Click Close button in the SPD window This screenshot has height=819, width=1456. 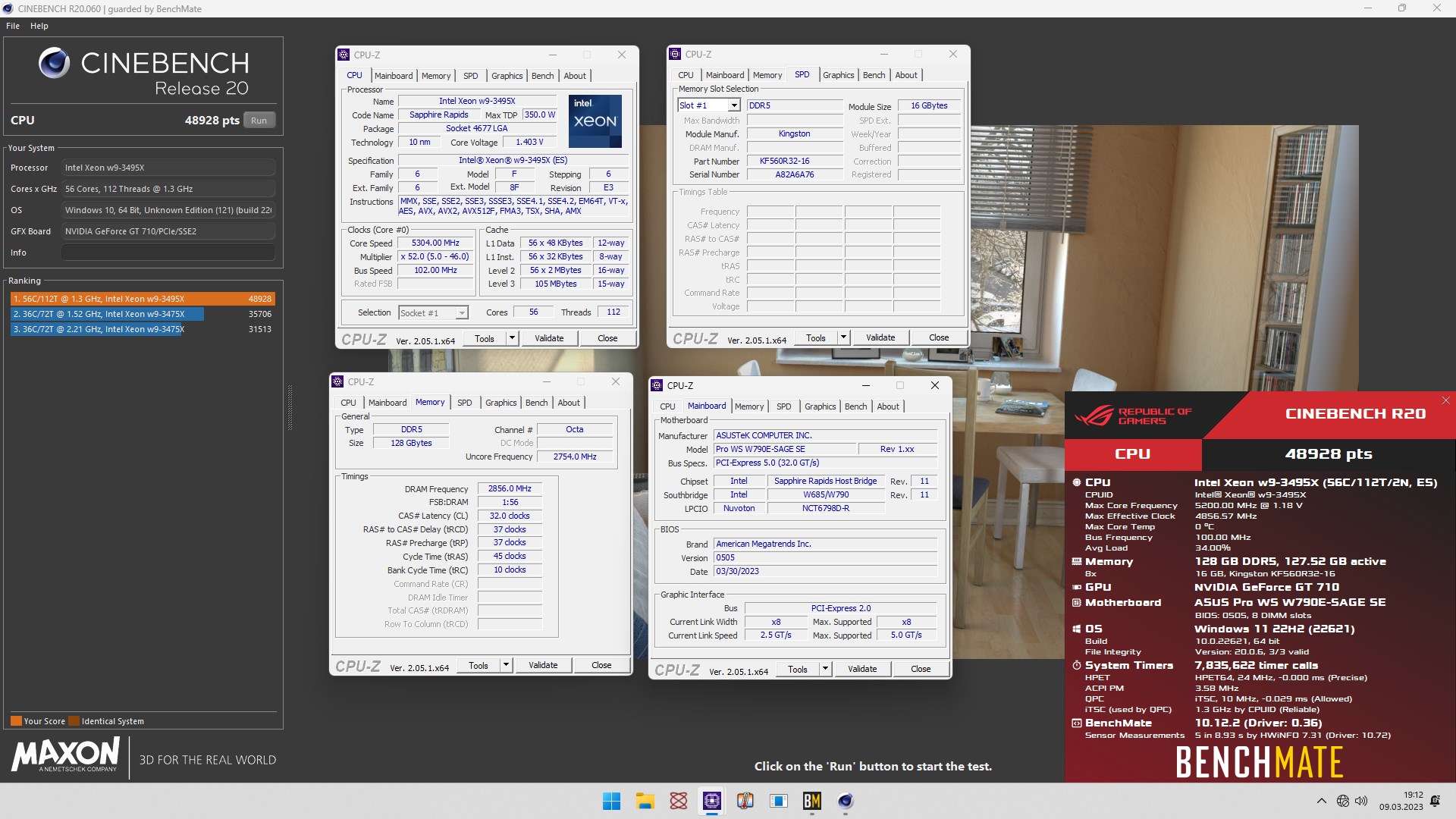(x=939, y=337)
